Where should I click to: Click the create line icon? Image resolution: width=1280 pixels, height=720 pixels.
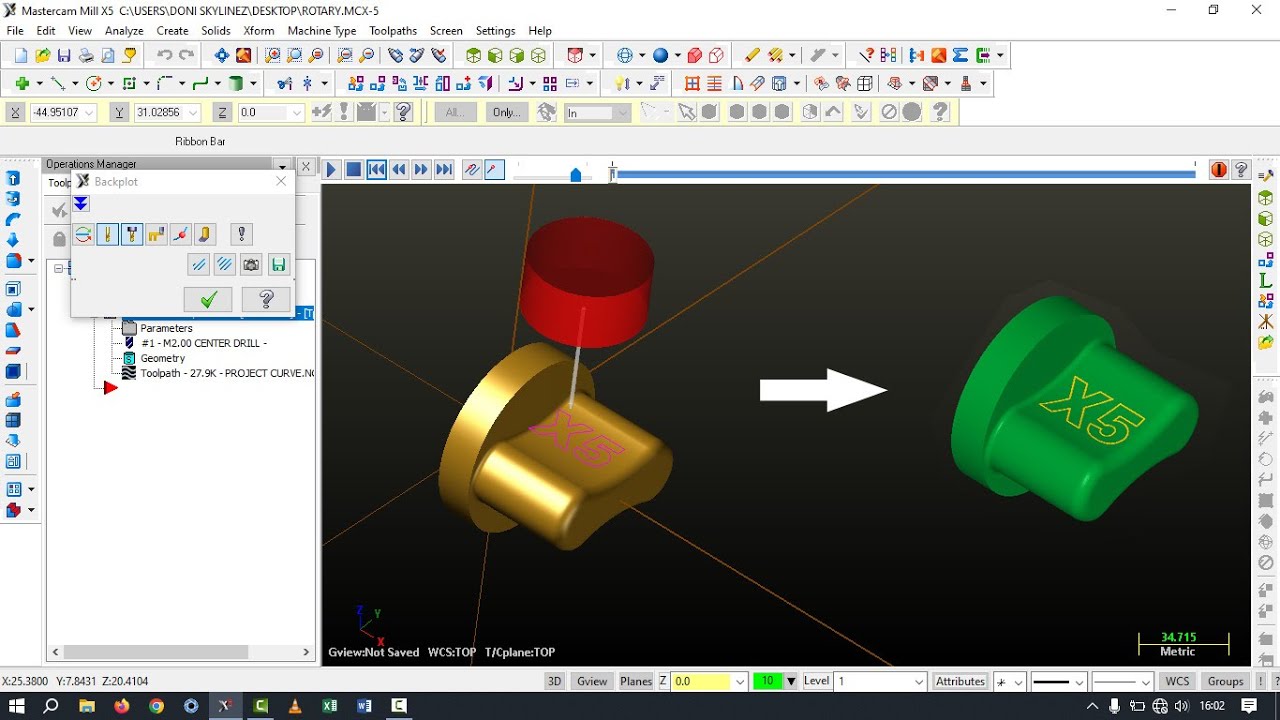(x=58, y=84)
